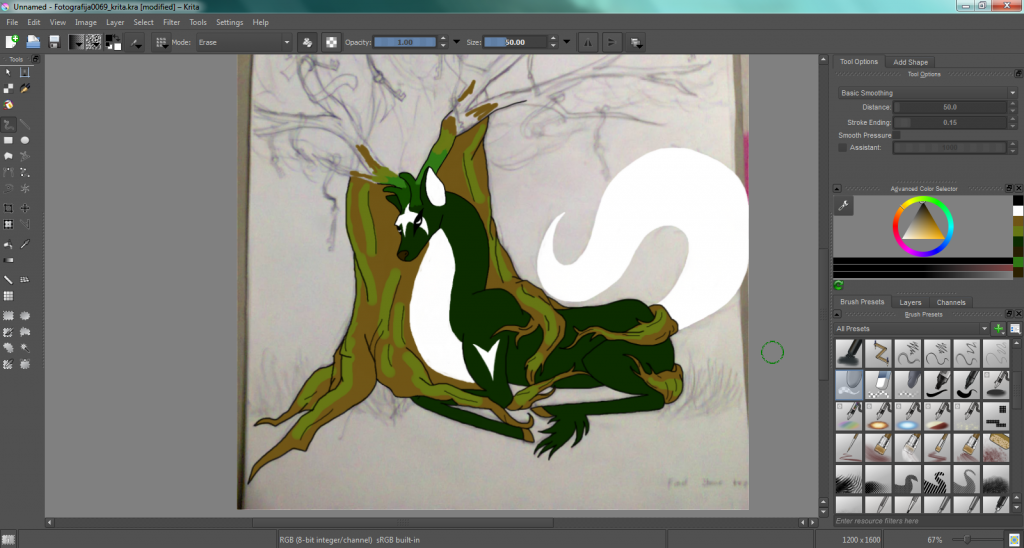Viewport: 1024px width, 548px height.
Task: Select the Rectangle shape tool
Action: coord(9,141)
